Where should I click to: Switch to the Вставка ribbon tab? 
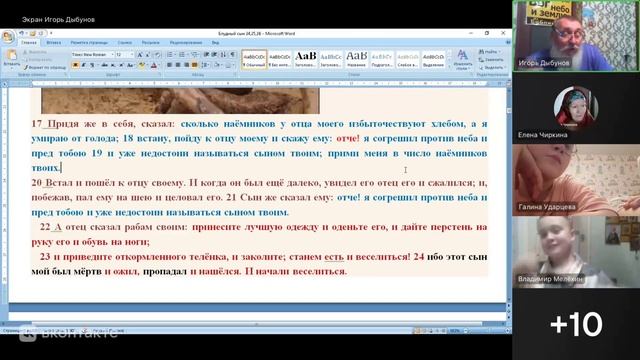53,42
